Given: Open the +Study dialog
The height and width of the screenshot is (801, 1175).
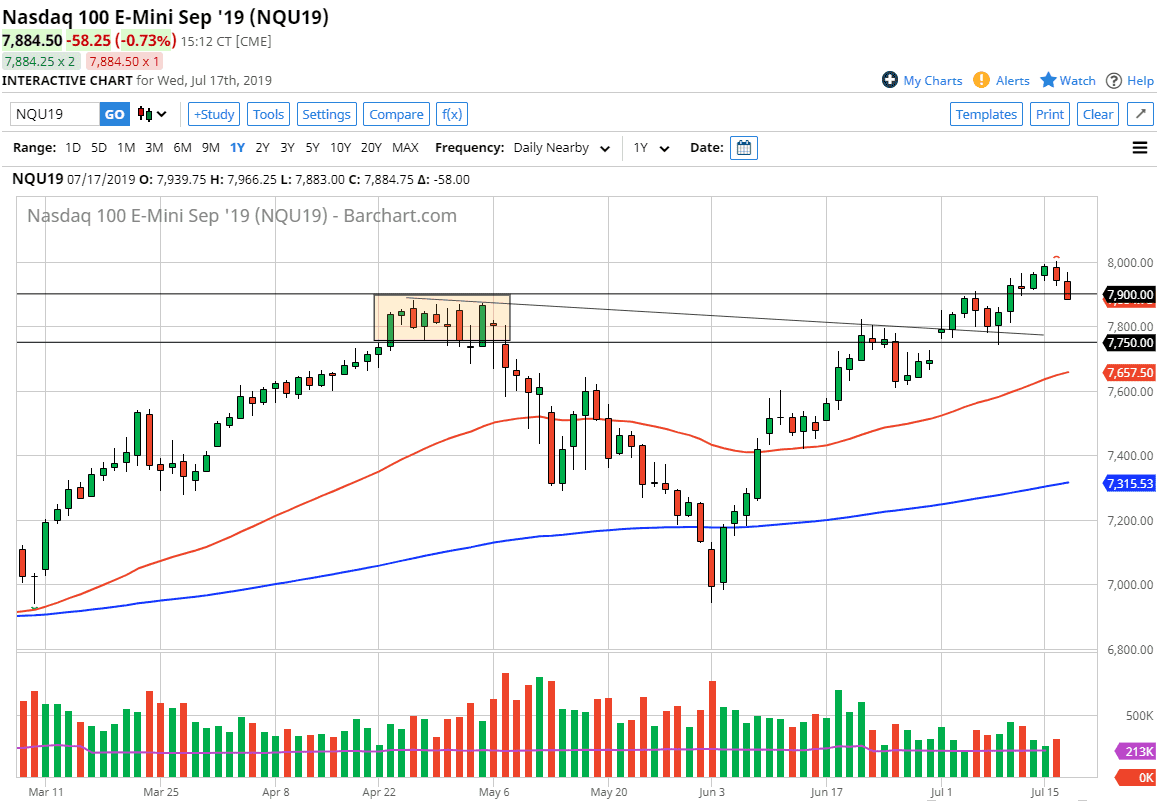Looking at the screenshot, I should tap(213, 114).
